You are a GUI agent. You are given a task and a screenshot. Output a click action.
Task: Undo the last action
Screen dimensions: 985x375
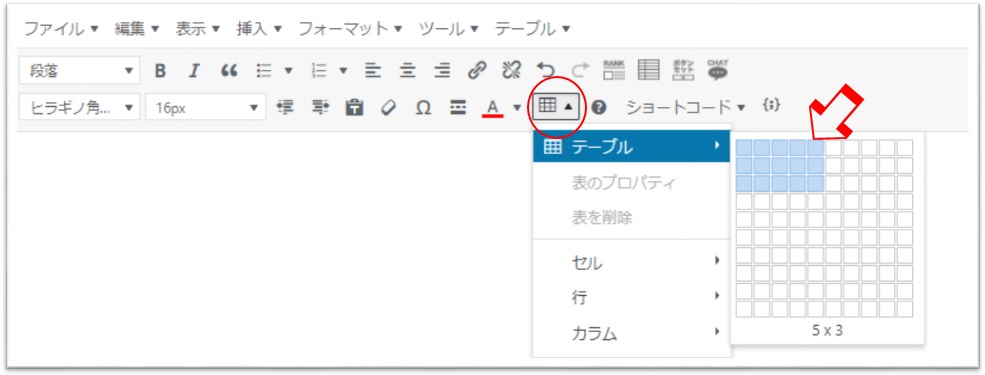click(x=545, y=70)
